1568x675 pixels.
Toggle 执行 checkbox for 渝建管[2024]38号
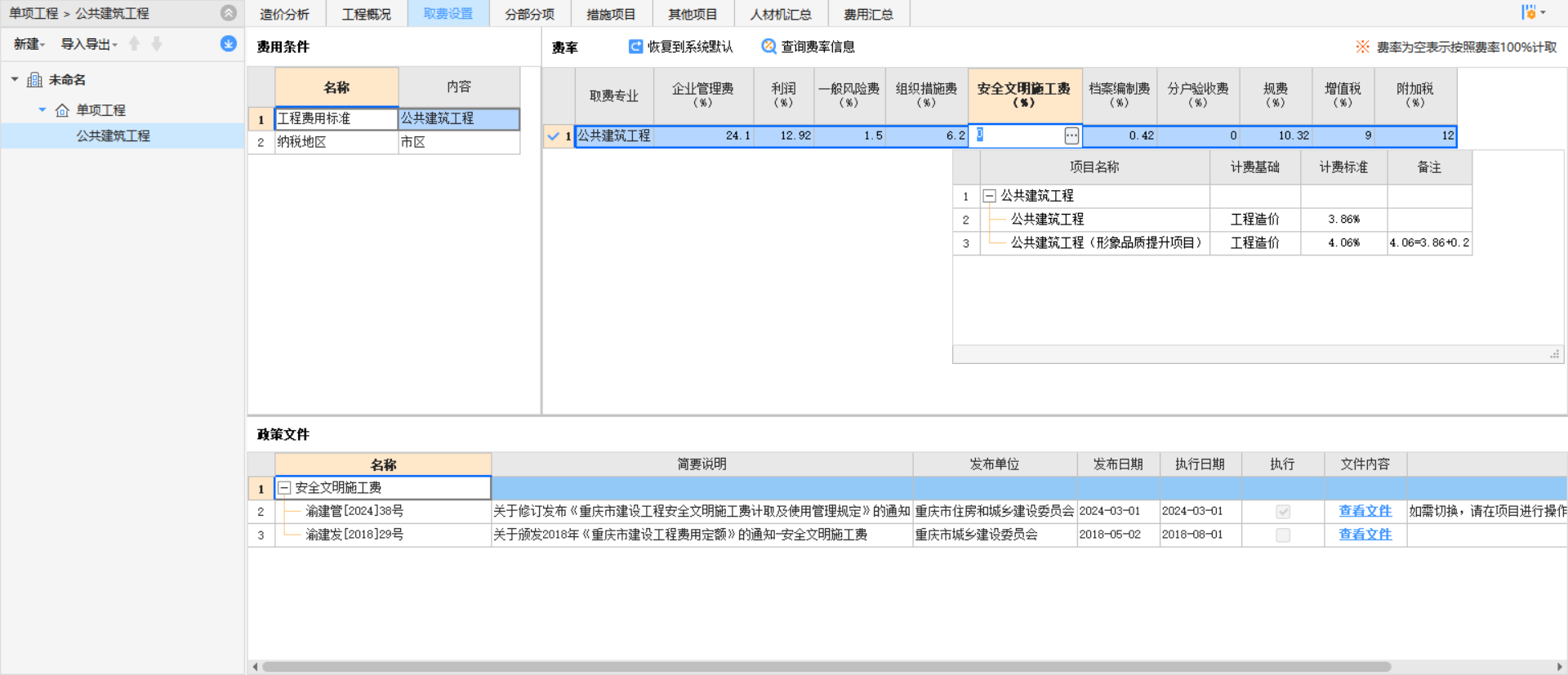tap(1283, 512)
